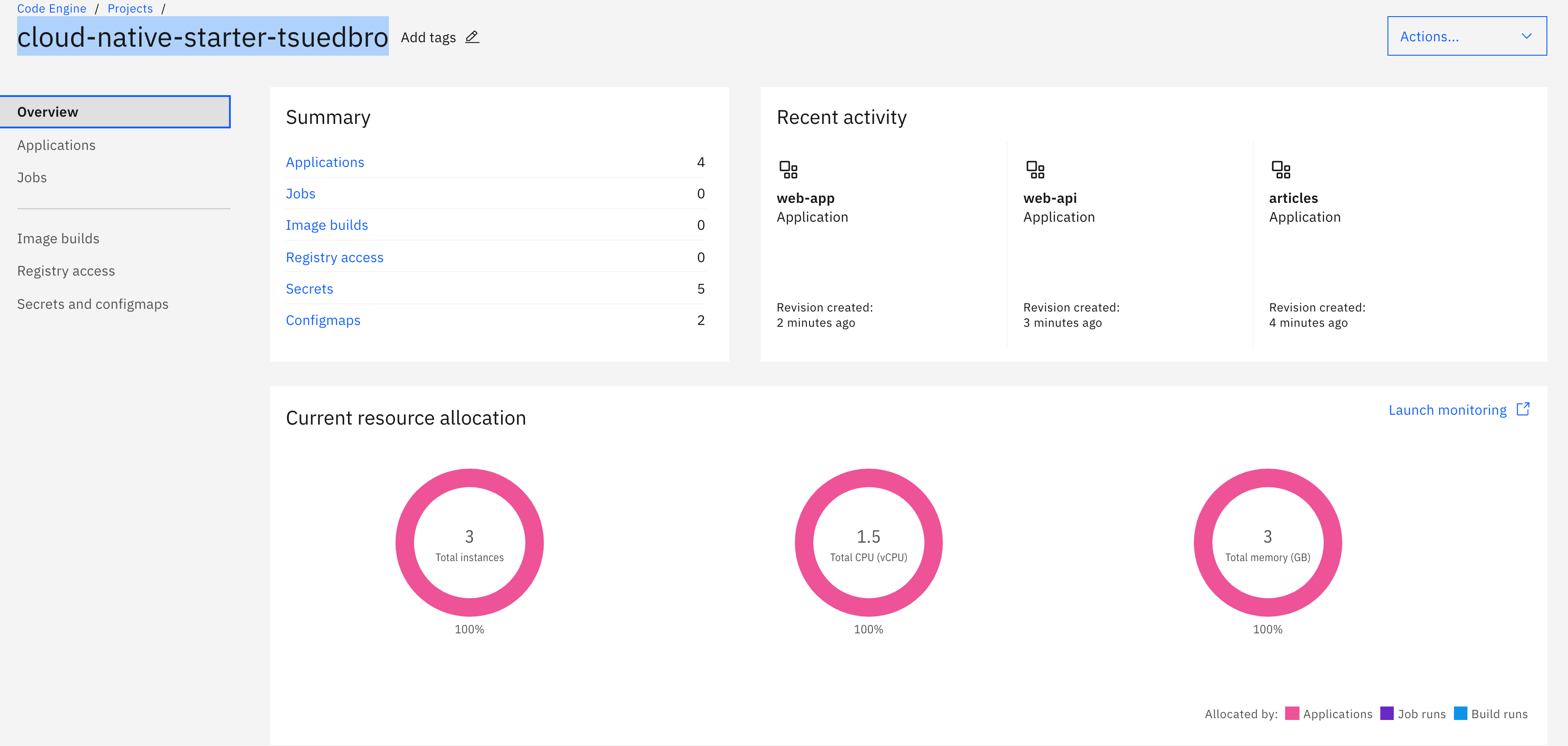Image resolution: width=1568 pixels, height=746 pixels.
Task: Click the Applications count value 4
Action: coord(700,162)
